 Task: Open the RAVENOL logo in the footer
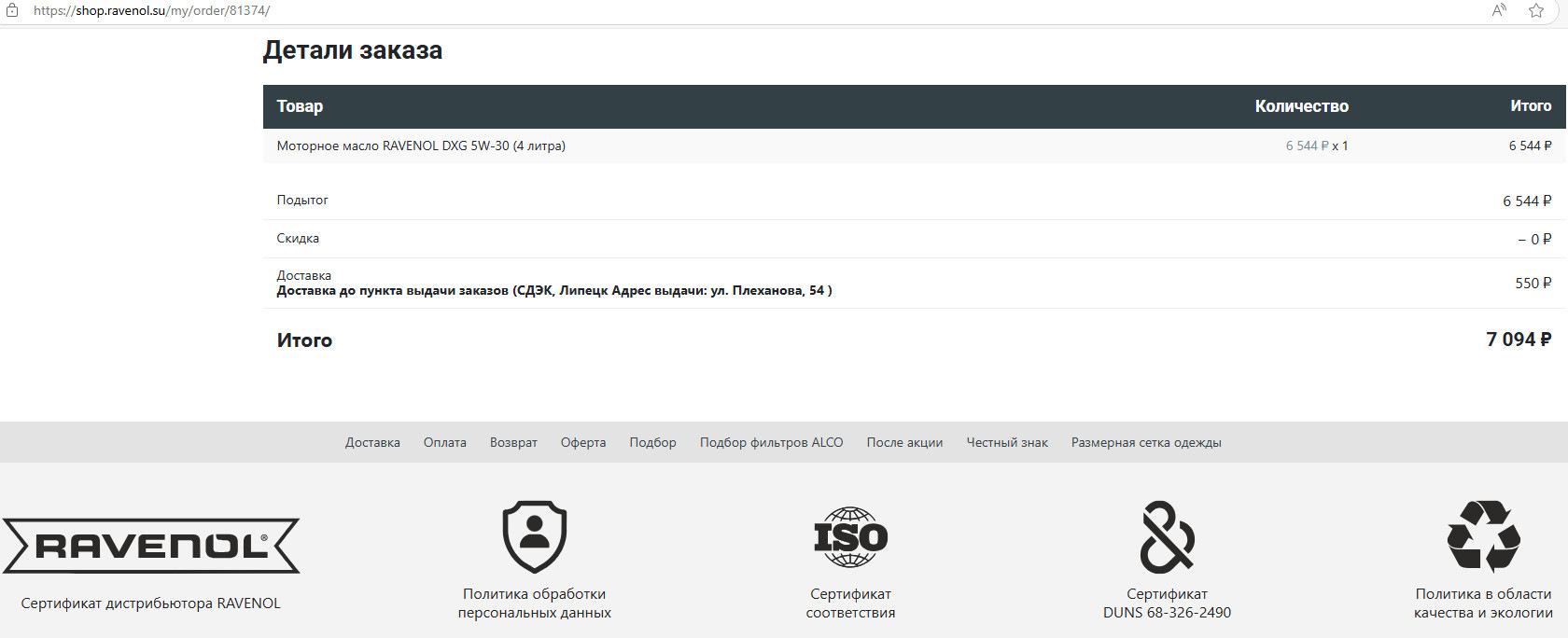[x=151, y=546]
